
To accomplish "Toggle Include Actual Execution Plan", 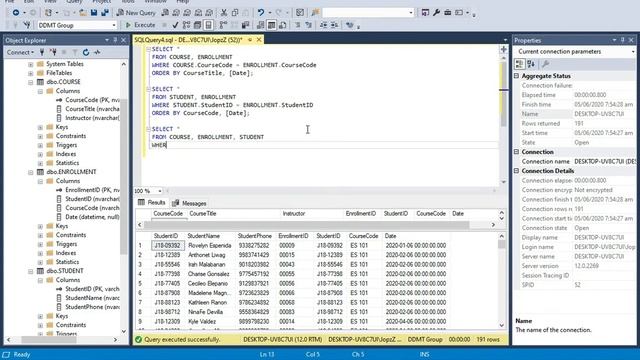I will click(x=223, y=25).
